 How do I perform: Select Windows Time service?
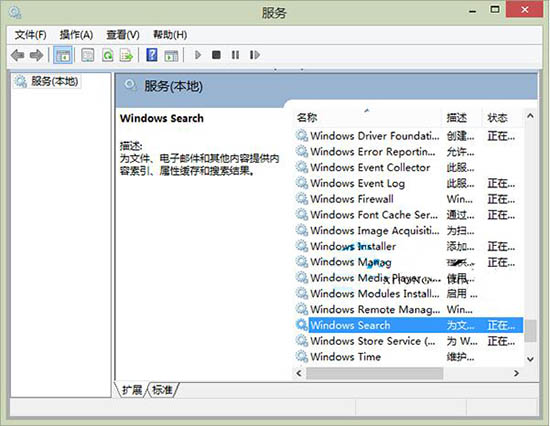tap(346, 357)
